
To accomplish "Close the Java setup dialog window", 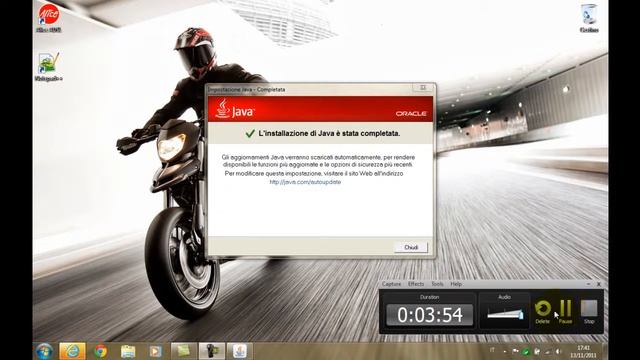I will 423,88.
